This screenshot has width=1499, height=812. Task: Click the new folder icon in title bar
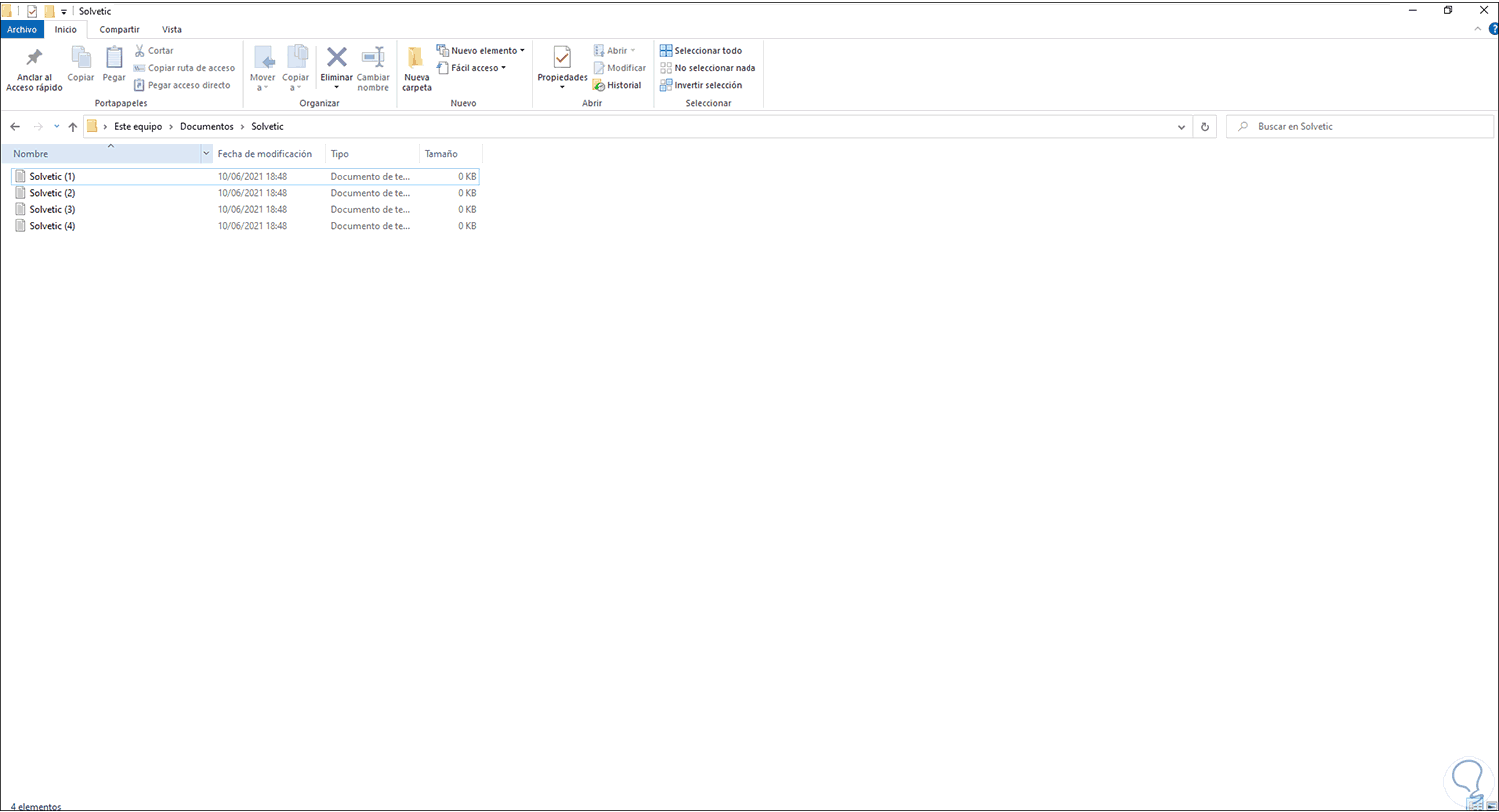click(x=49, y=12)
